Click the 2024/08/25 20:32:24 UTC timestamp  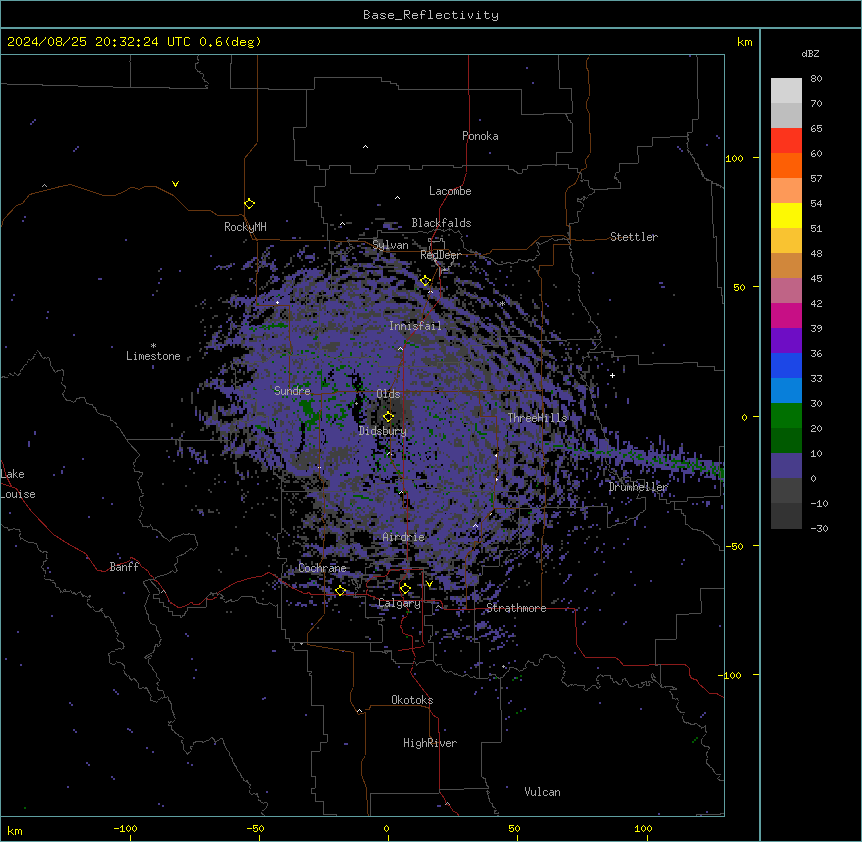(x=99, y=42)
